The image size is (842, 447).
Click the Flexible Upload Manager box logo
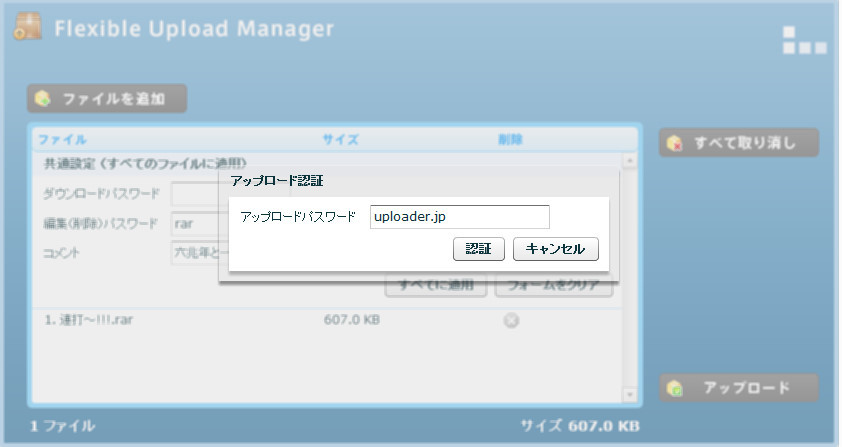[x=28, y=26]
